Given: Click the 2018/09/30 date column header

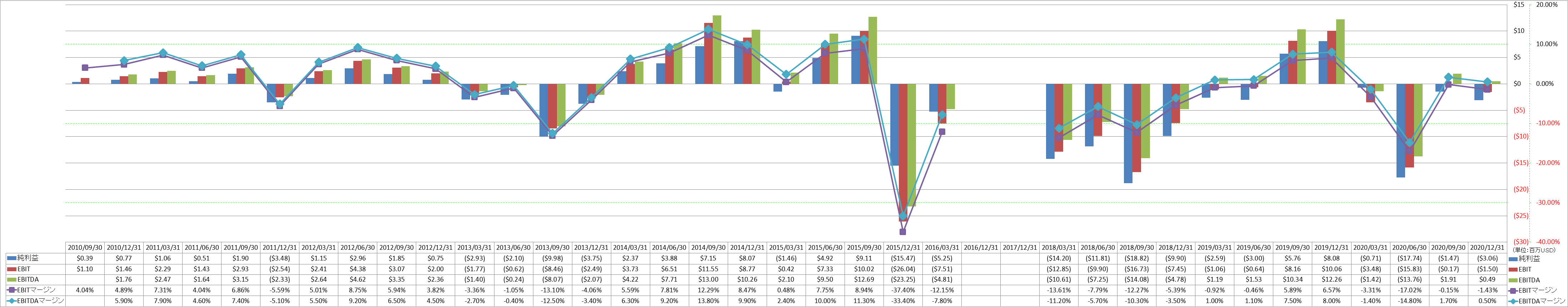Looking at the screenshot, I should click(x=1137, y=248).
